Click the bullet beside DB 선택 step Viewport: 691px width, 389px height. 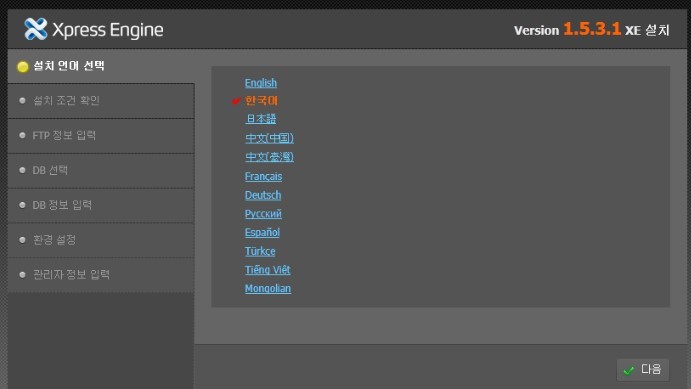pyautogui.click(x=22, y=170)
